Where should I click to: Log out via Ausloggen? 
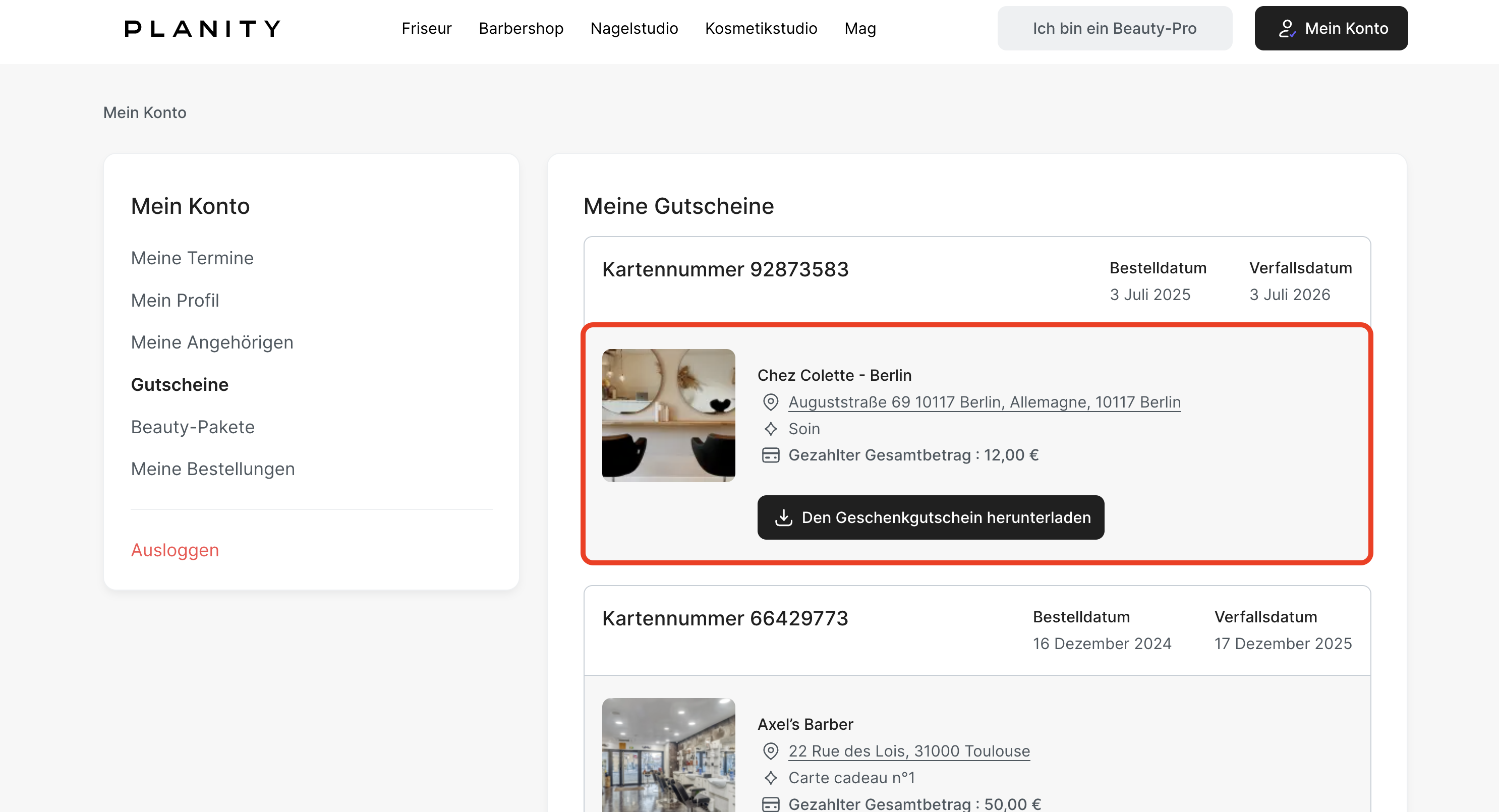[x=175, y=549]
